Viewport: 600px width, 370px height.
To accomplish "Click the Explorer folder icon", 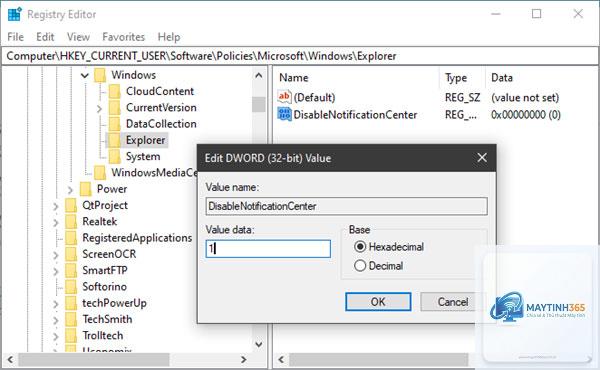I will tap(114, 140).
